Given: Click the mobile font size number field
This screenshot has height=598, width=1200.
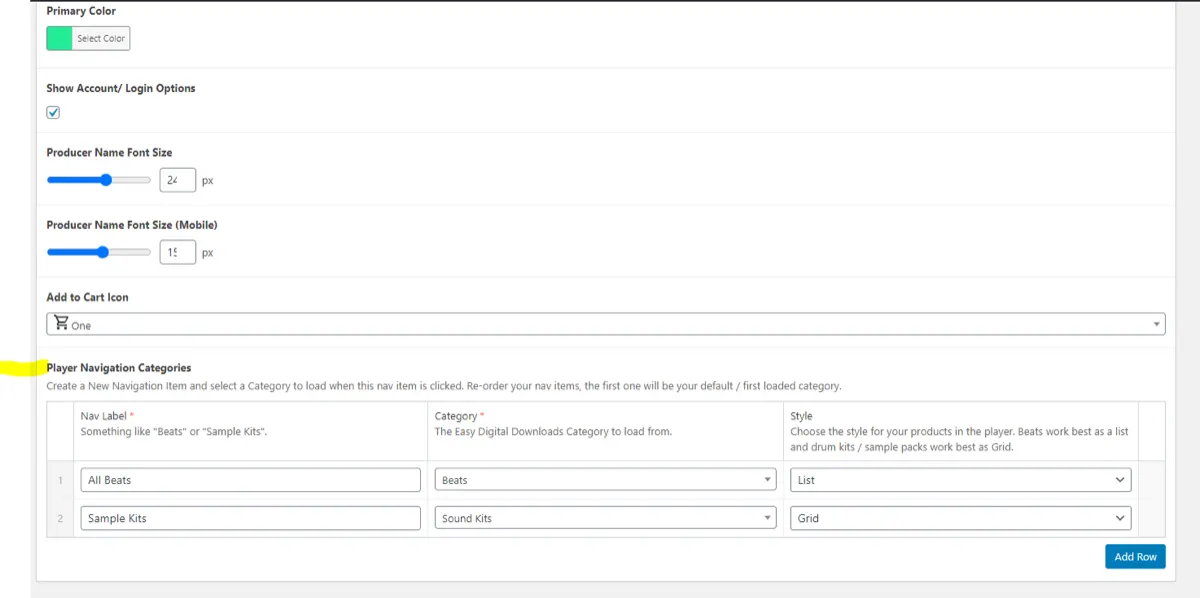Looking at the screenshot, I should coord(177,252).
